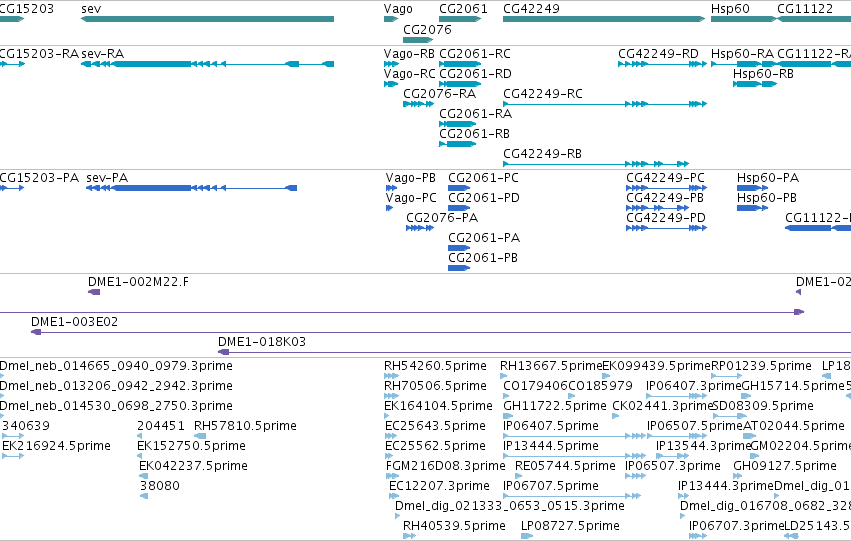Click the EC12207.3prime EST label
This screenshot has width=851, height=541.
pos(439,486)
